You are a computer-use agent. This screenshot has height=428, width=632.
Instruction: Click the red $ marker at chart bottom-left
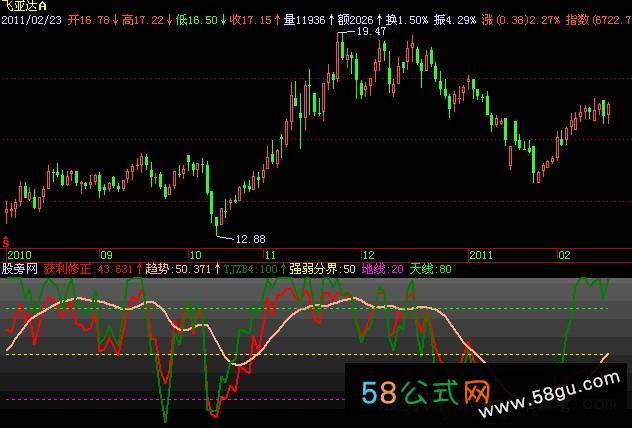(x=5, y=242)
